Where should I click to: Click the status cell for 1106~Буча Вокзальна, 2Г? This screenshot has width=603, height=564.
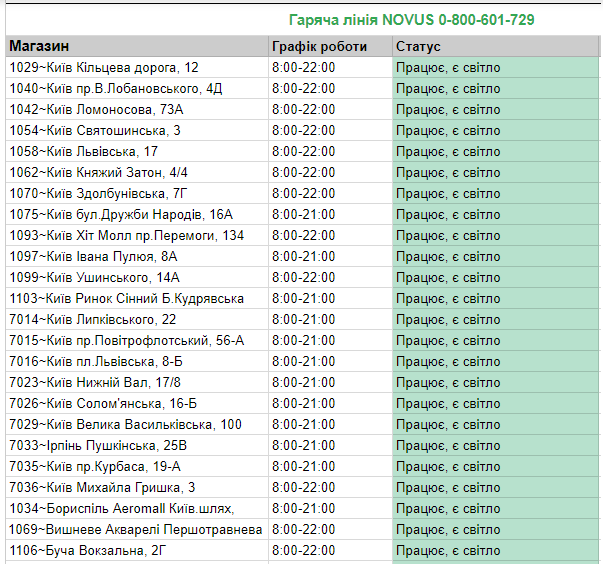point(495,551)
